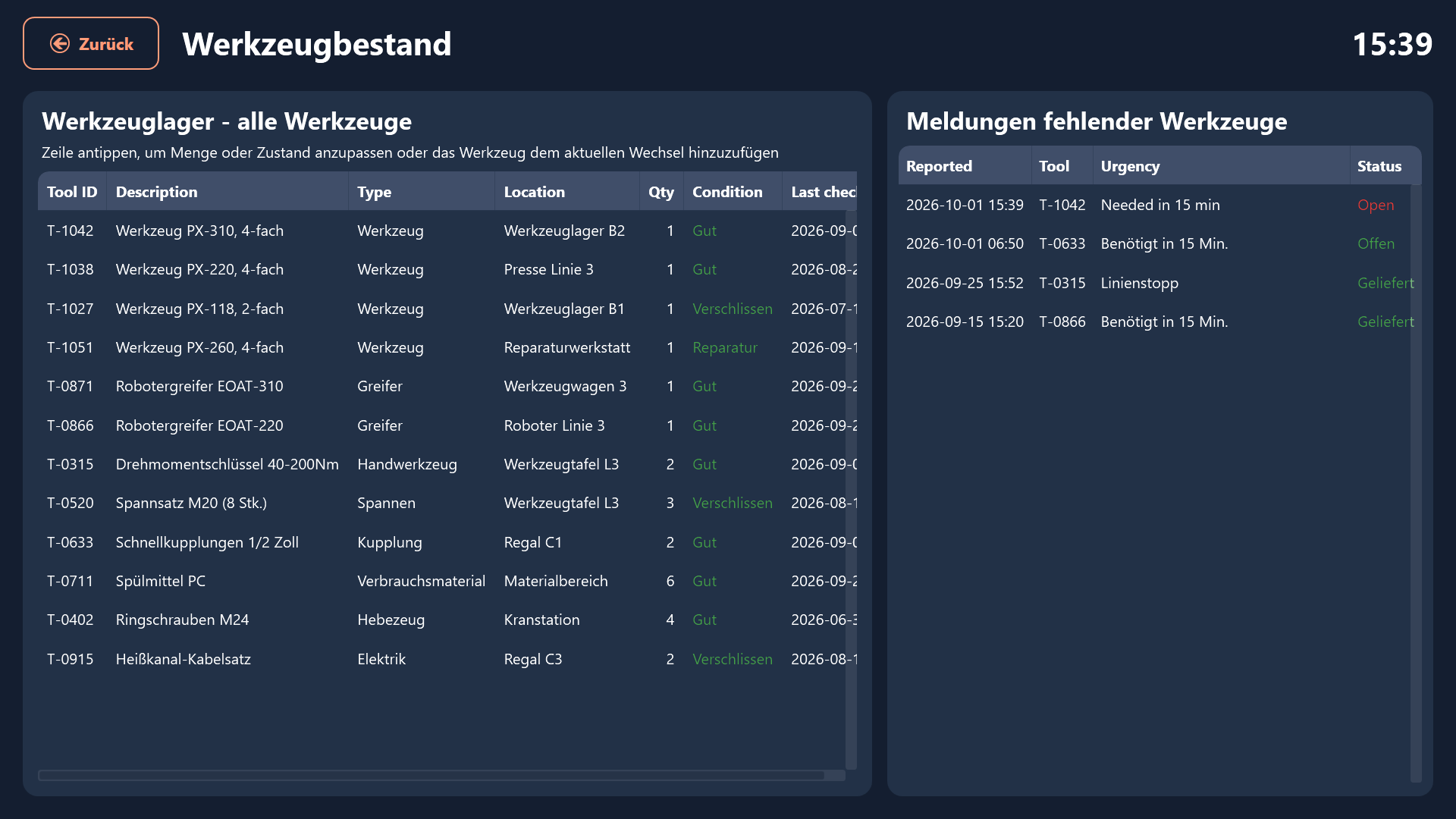Tap the T-1027 tool ID cell
Screen dimensions: 1456x819
click(71, 309)
